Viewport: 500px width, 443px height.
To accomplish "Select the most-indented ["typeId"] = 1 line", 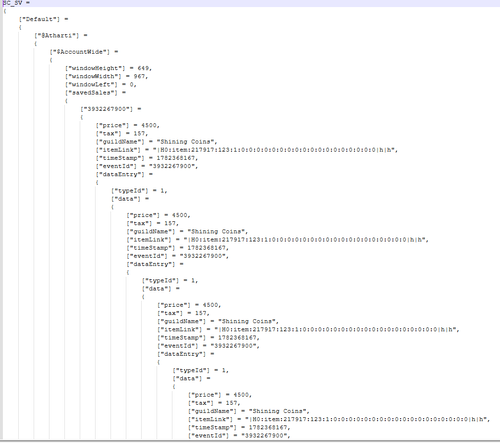I will point(201,370).
